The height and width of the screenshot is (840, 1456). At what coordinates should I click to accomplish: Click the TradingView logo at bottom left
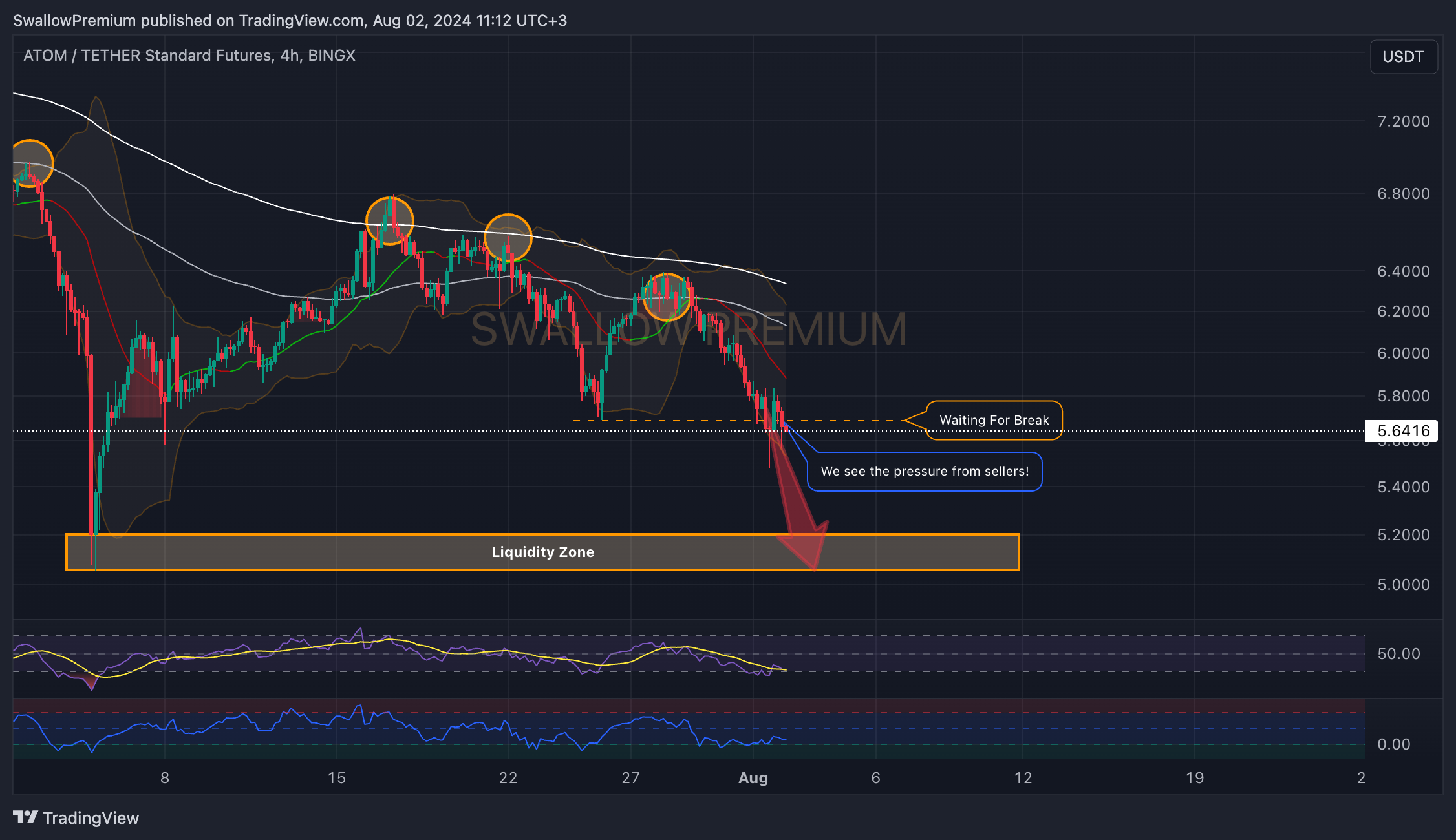(x=76, y=818)
